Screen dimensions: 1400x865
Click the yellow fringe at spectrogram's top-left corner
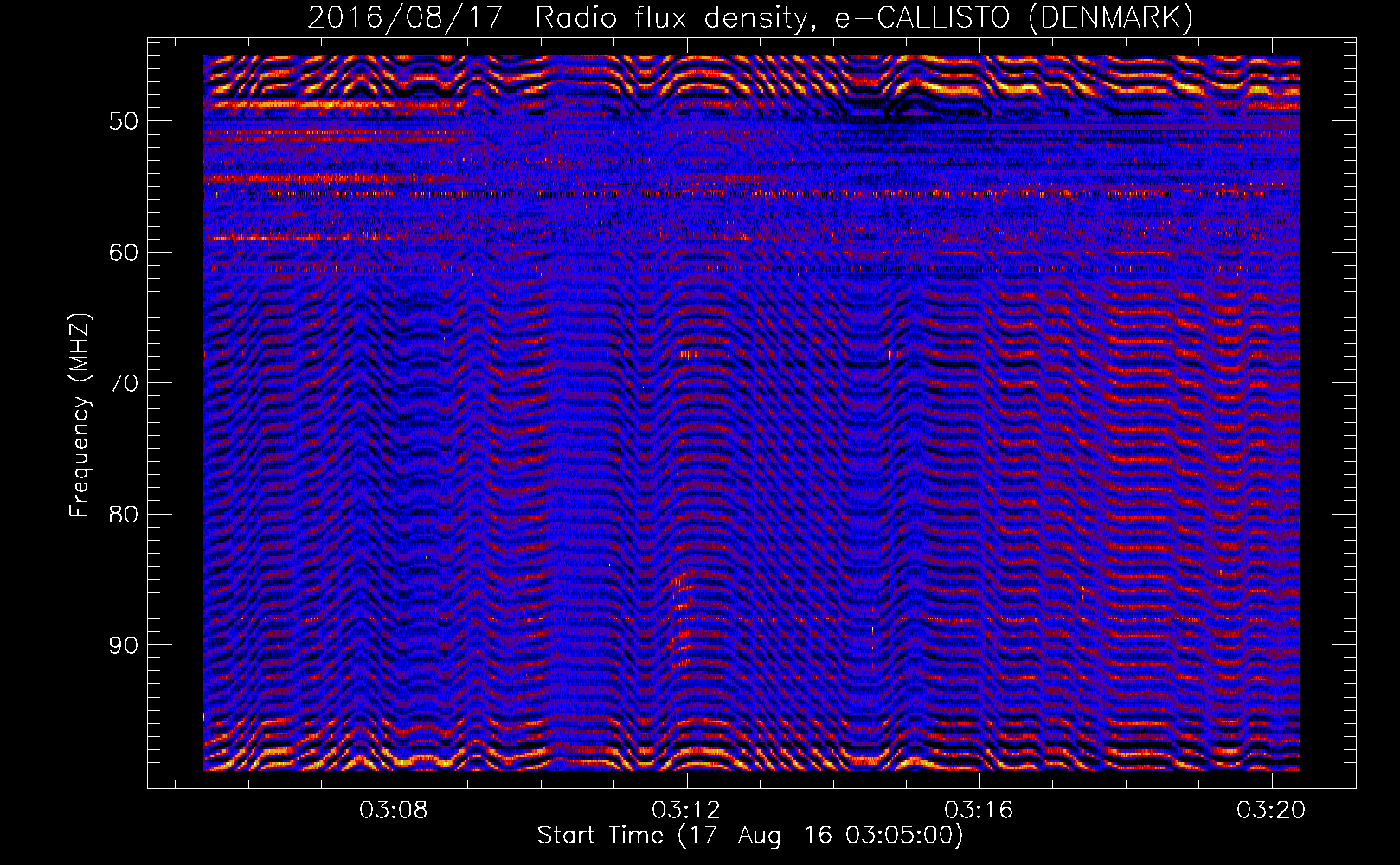point(218,62)
